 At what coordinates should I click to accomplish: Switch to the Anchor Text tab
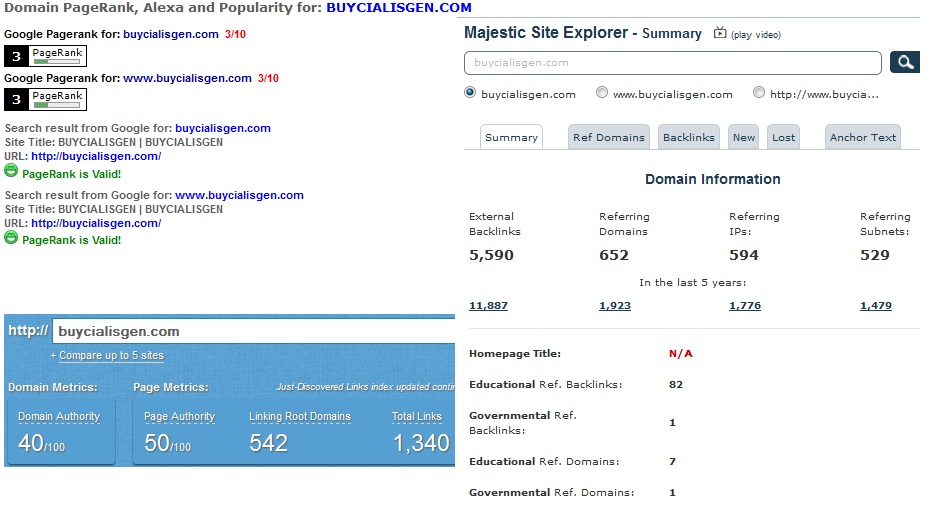863,137
